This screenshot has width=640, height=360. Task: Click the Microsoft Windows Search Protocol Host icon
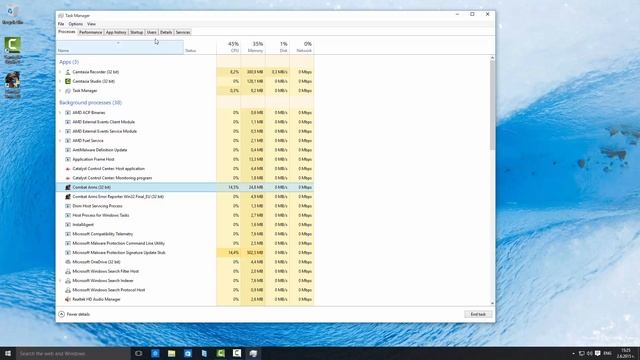click(68, 290)
